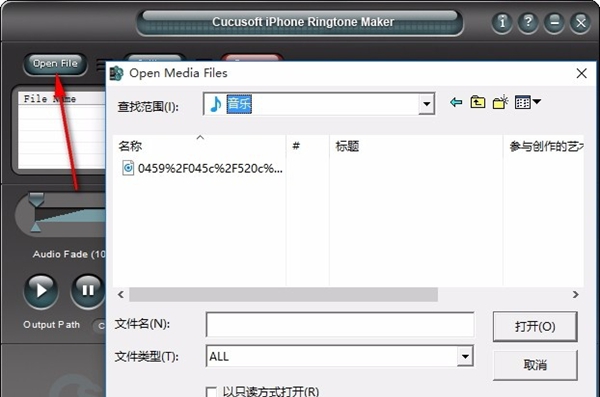
Task: Click the horizontal scrollbar thumb
Action: 284,294
